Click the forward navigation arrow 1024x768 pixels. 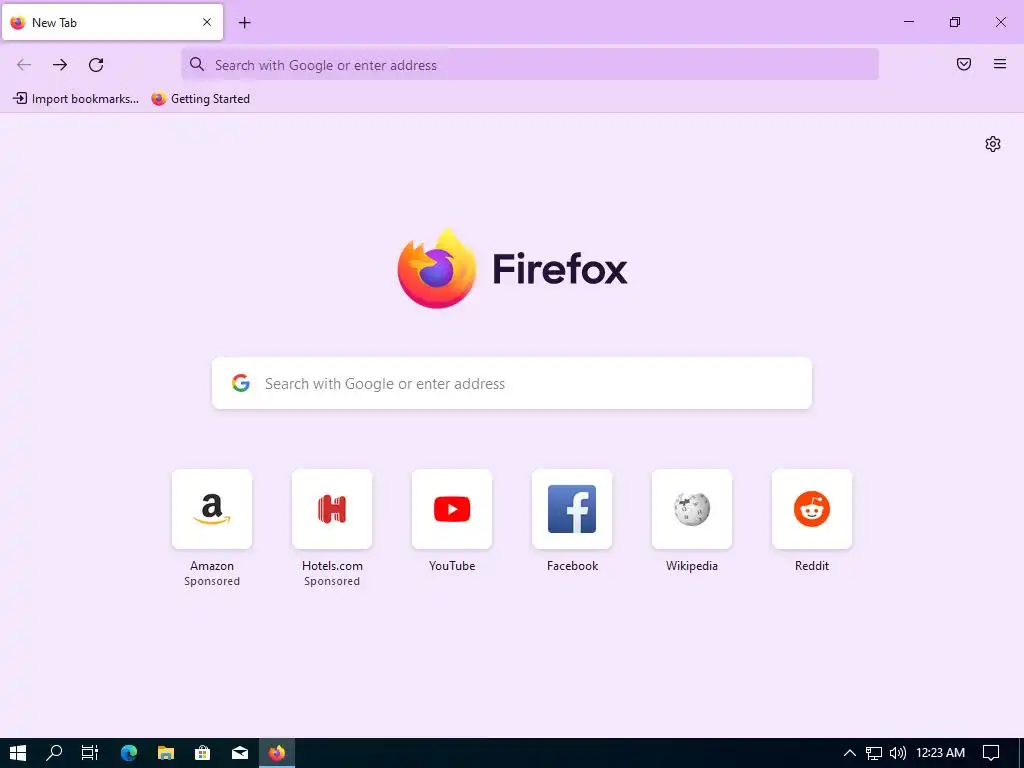point(60,65)
